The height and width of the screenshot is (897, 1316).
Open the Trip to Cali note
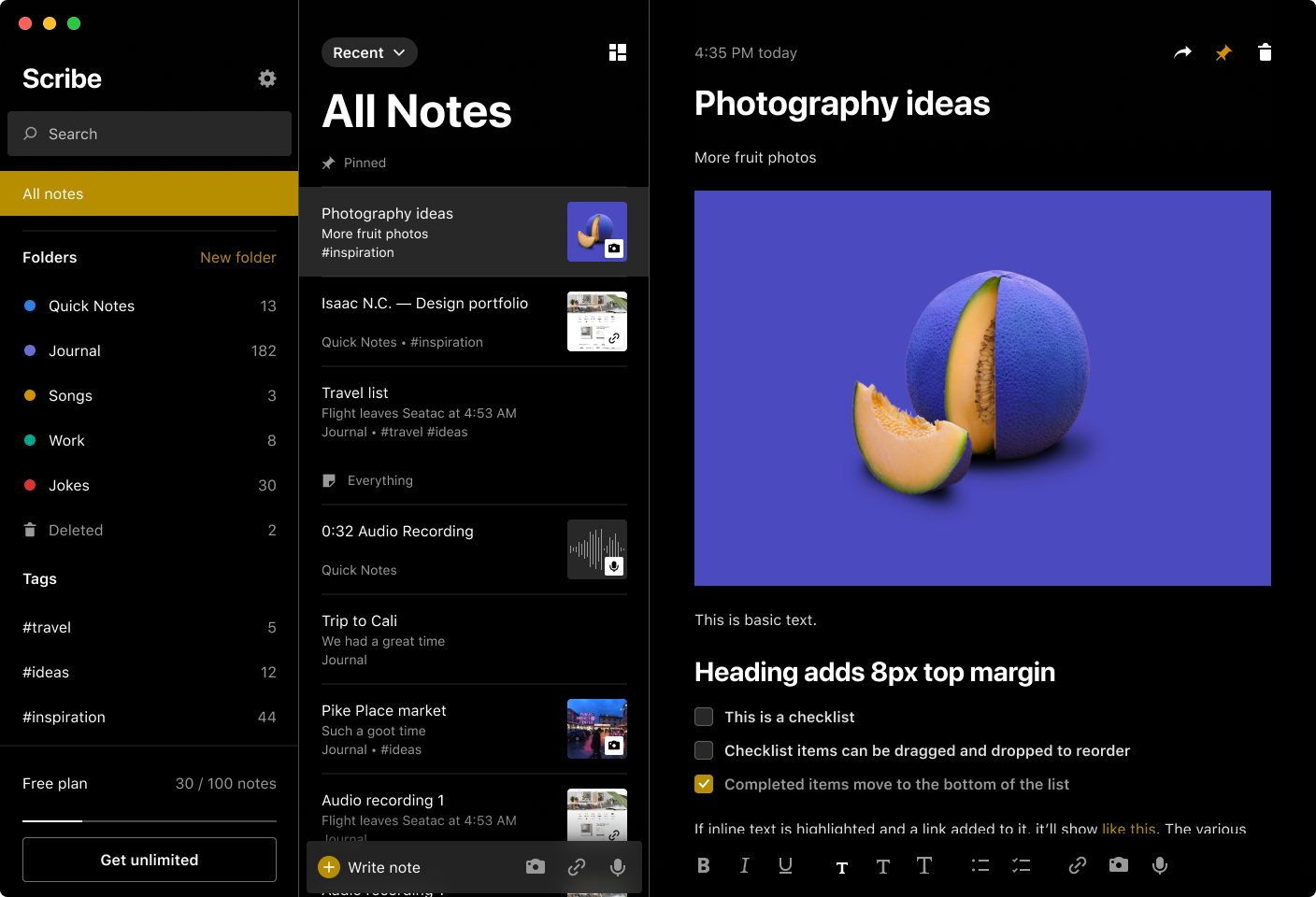(x=474, y=639)
